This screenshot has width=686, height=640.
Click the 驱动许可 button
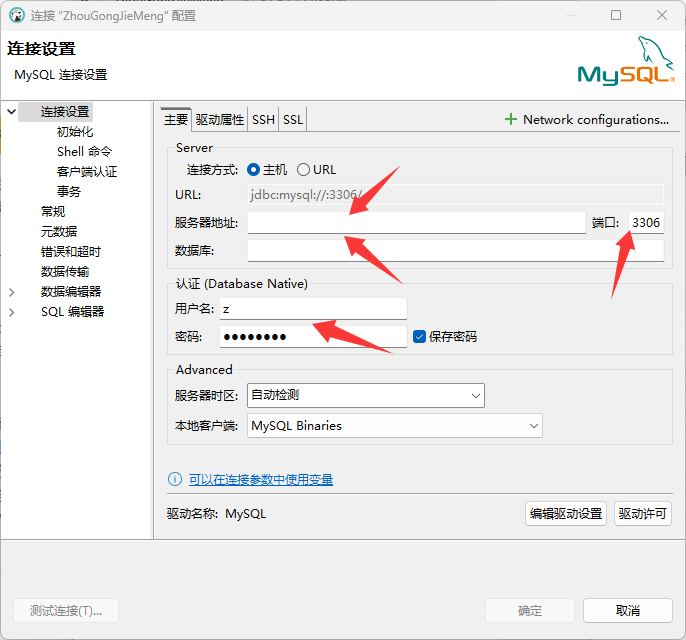coord(643,514)
